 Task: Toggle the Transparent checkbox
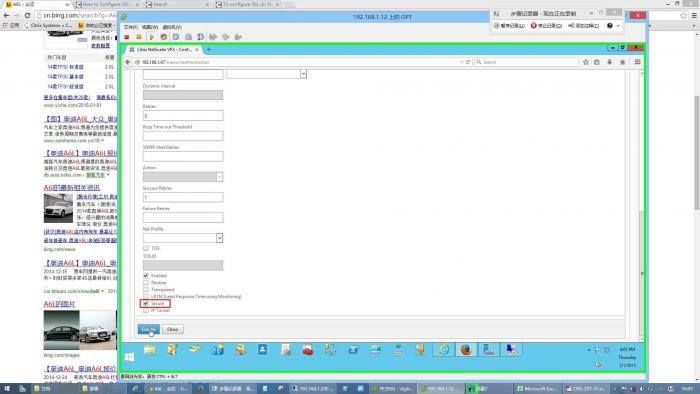[146, 290]
